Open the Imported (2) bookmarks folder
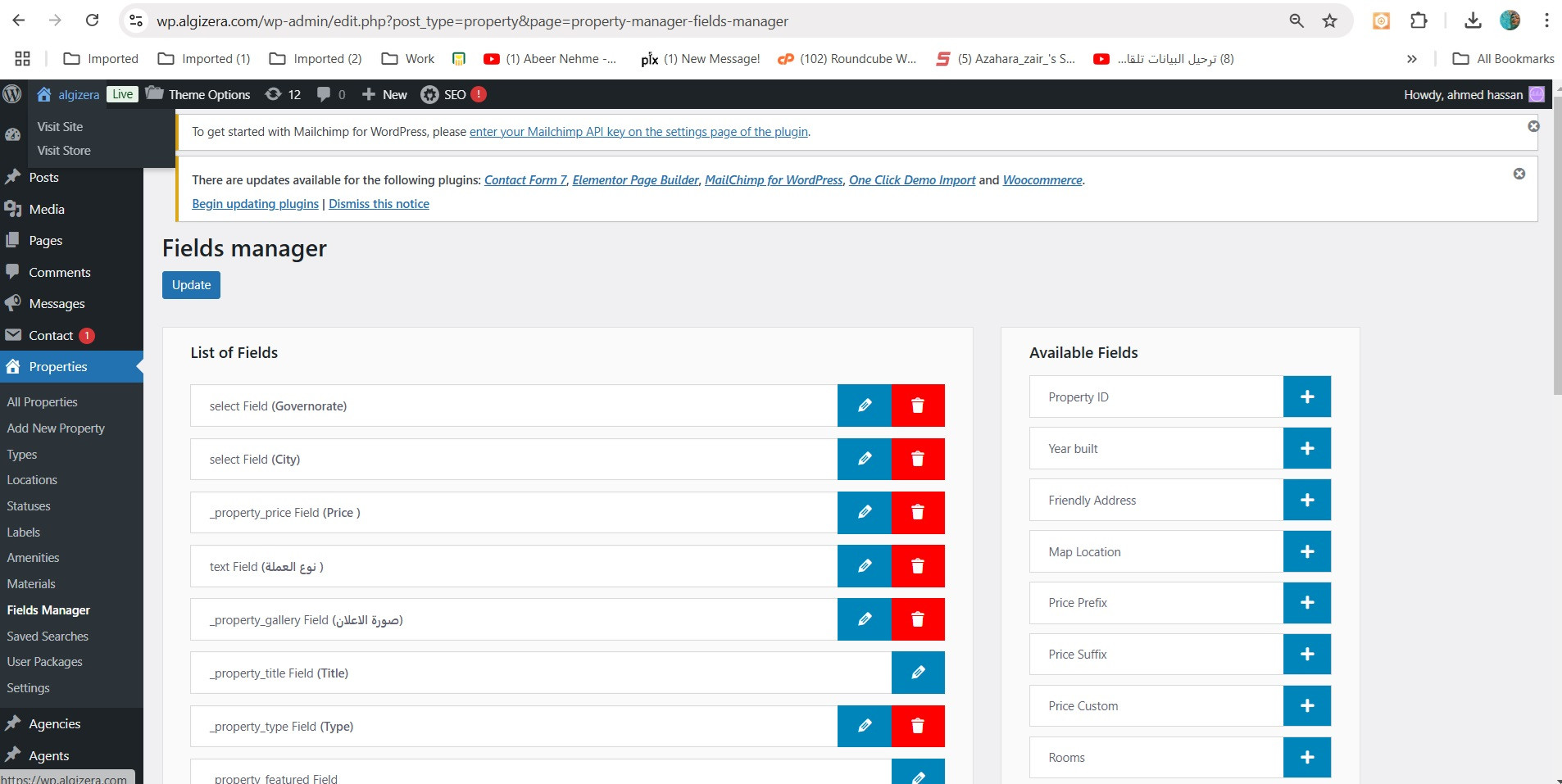 point(316,59)
